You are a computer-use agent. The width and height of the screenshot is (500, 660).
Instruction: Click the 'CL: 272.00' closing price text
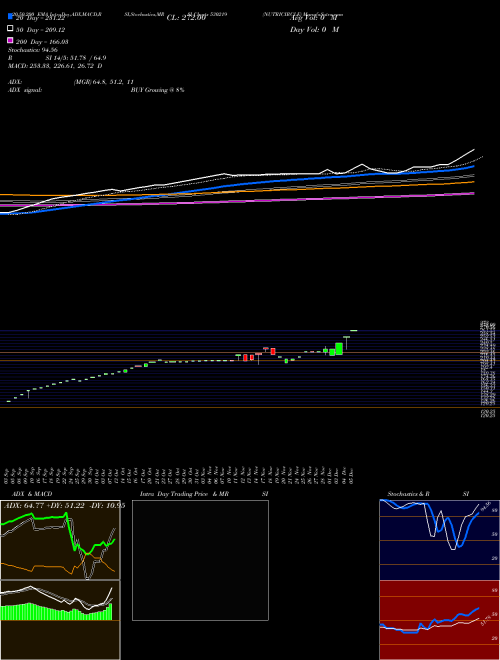click(x=186, y=18)
